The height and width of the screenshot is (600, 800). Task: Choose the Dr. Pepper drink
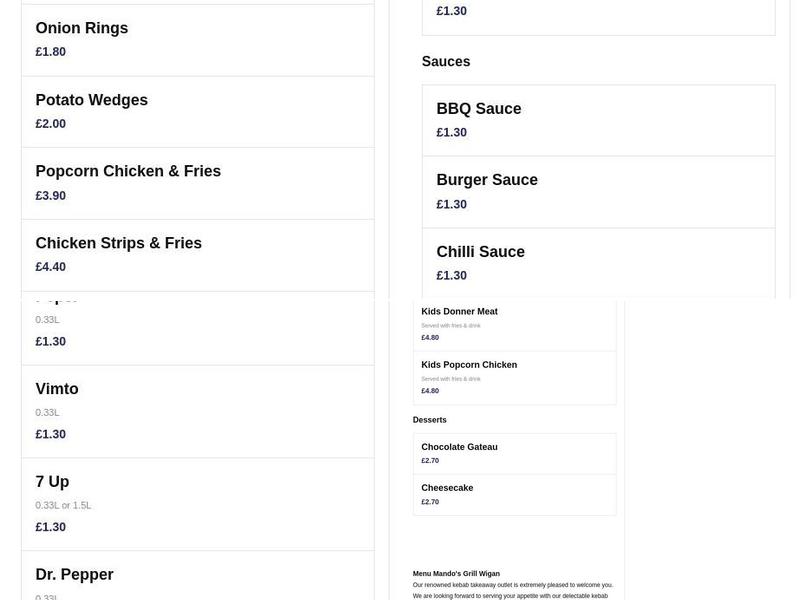(x=197, y=580)
